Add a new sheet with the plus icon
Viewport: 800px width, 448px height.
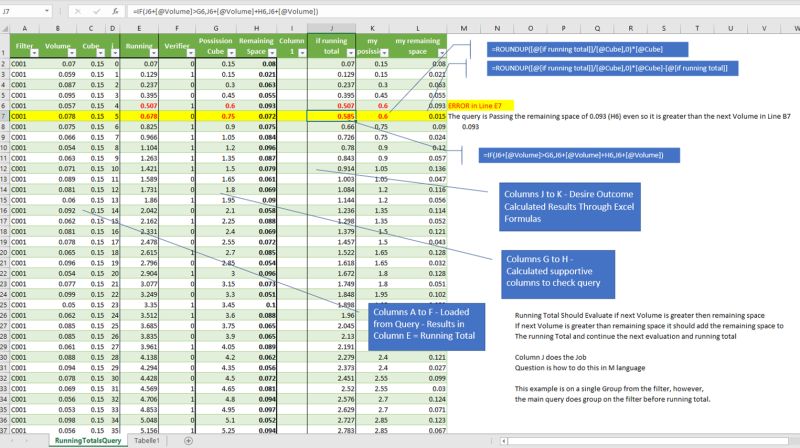[x=188, y=441]
